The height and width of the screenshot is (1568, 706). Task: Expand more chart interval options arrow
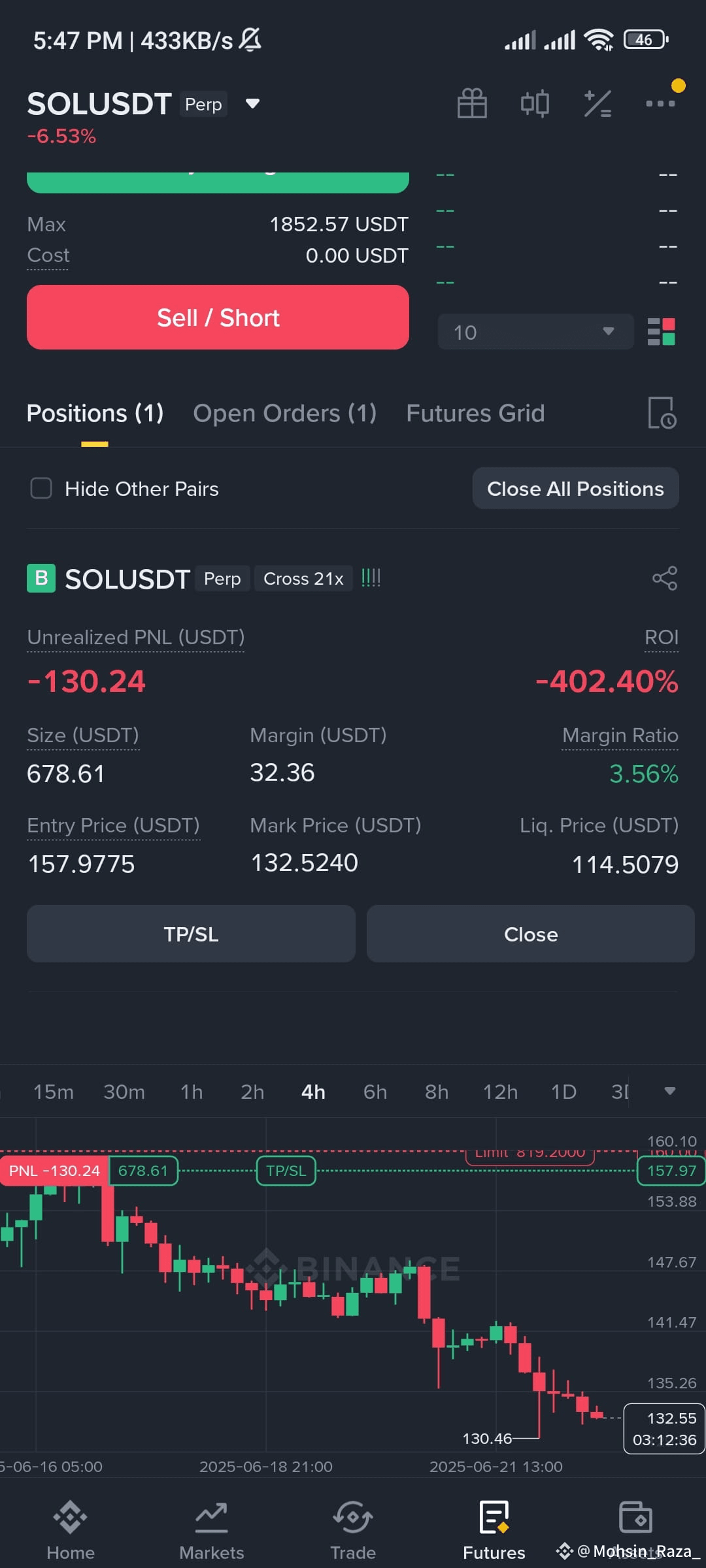tap(670, 1091)
